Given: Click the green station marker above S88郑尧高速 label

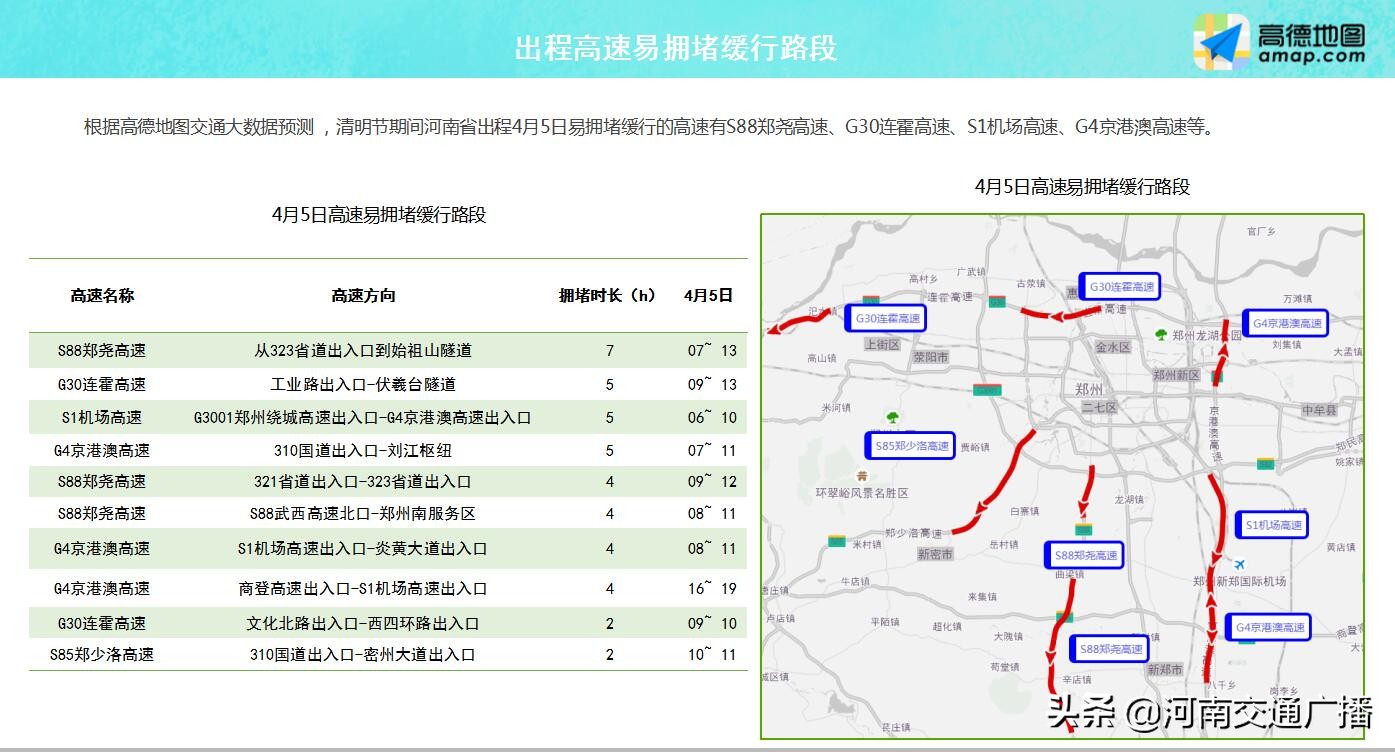Looking at the screenshot, I should [x=1083, y=529].
